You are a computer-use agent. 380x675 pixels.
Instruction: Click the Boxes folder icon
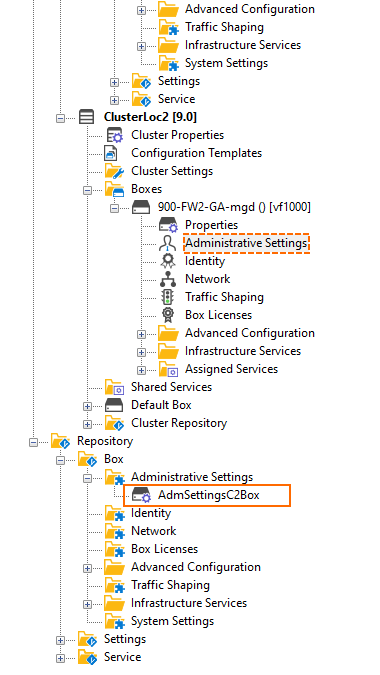[114, 189]
